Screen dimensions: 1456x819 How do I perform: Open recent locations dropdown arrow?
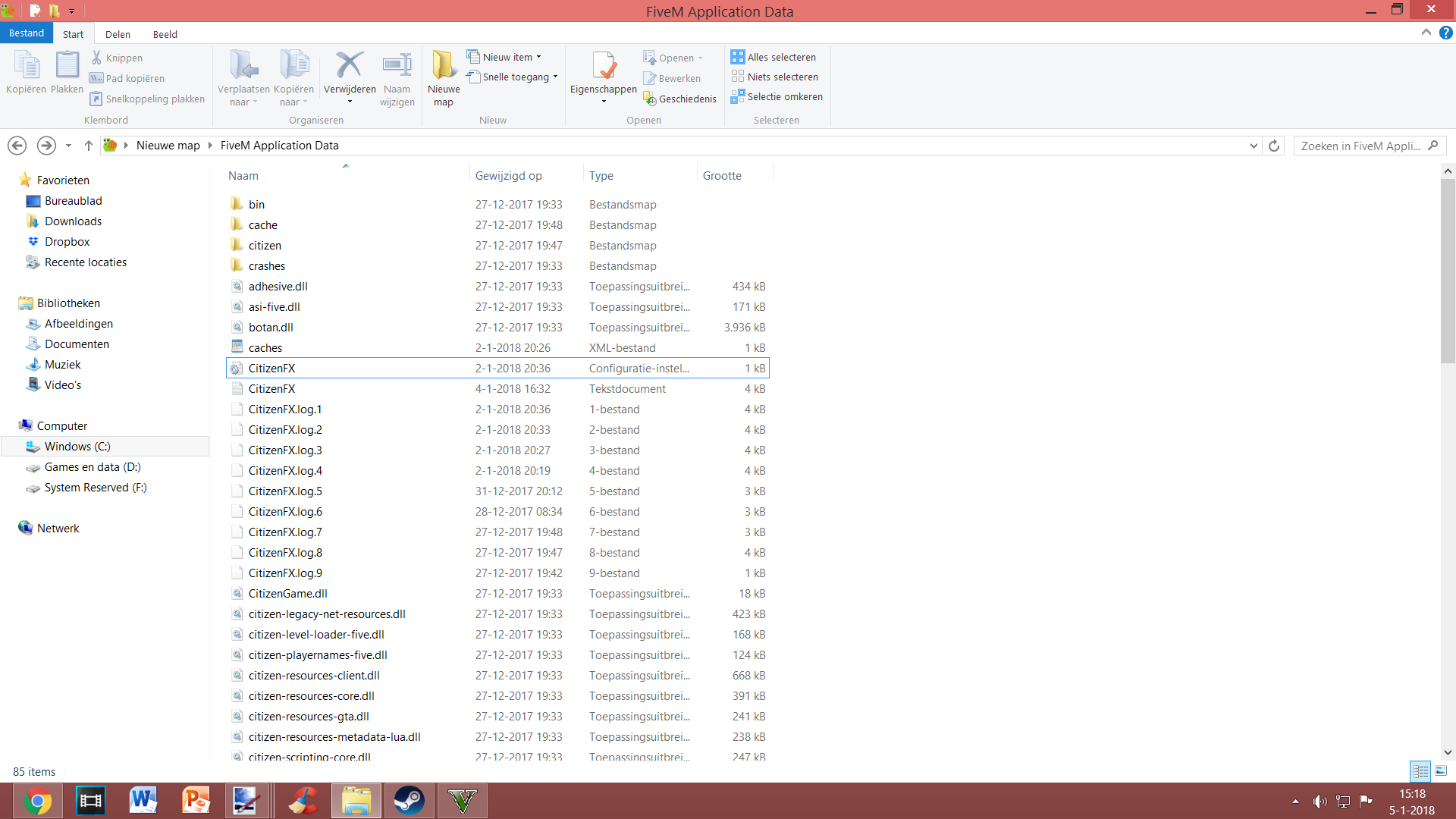pyautogui.click(x=68, y=146)
